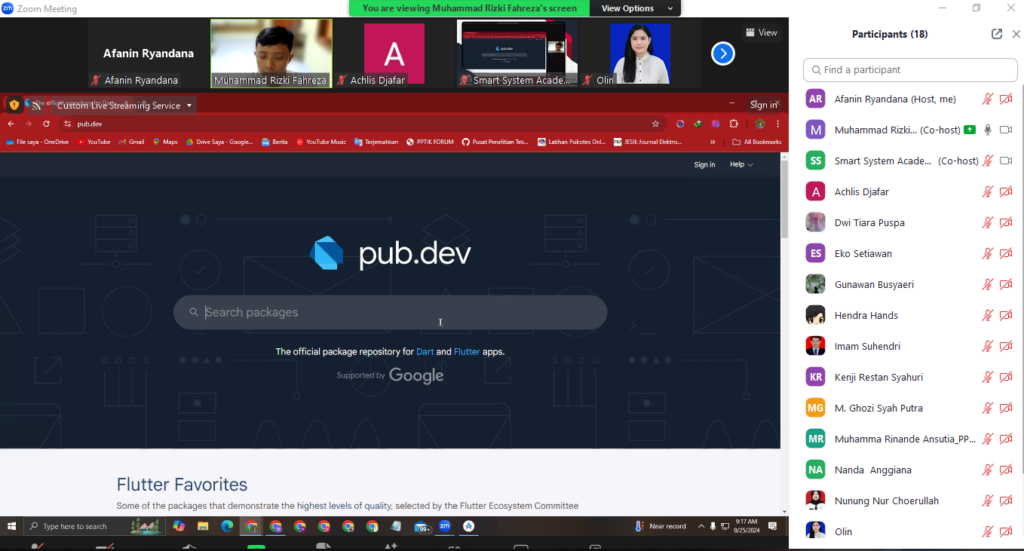Click the browser back arrow
This screenshot has width=1024, height=551.
[x=11, y=124]
